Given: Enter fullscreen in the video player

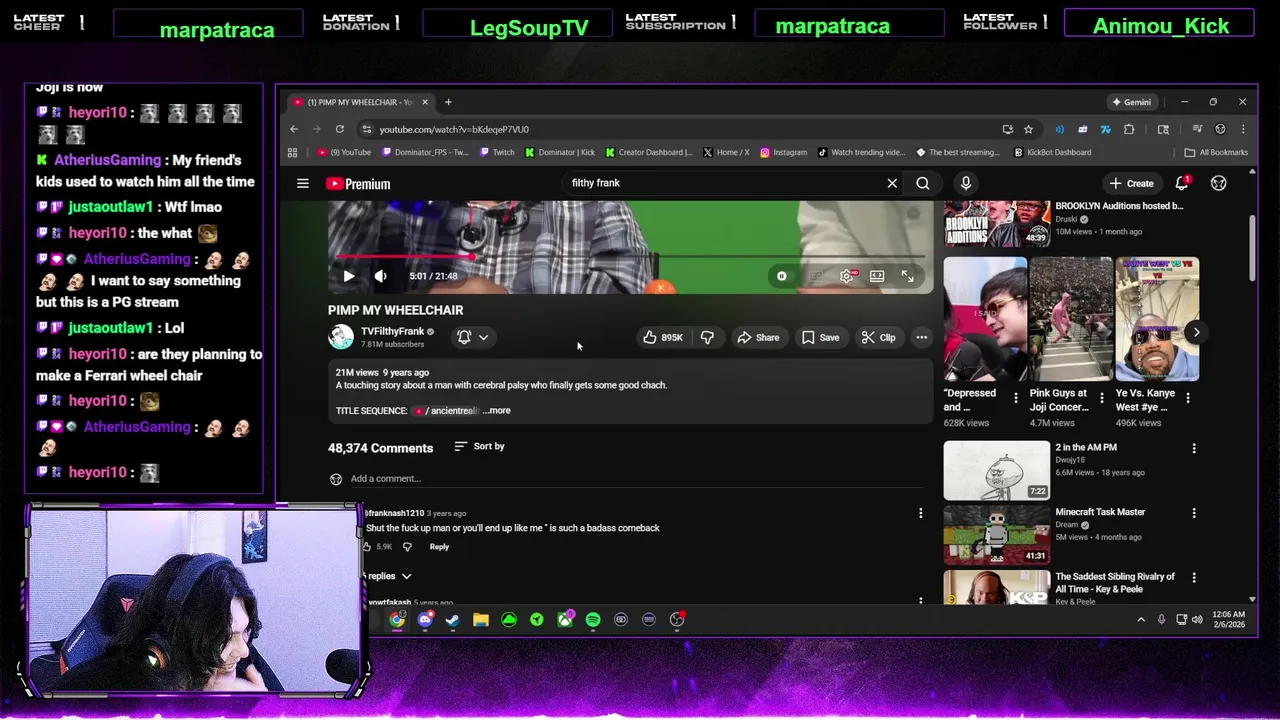Looking at the screenshot, I should (x=907, y=276).
